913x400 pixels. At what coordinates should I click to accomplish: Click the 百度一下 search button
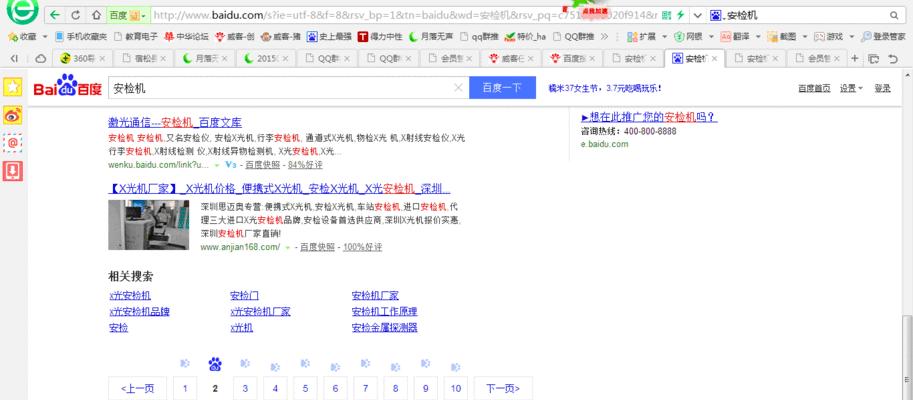tap(502, 87)
